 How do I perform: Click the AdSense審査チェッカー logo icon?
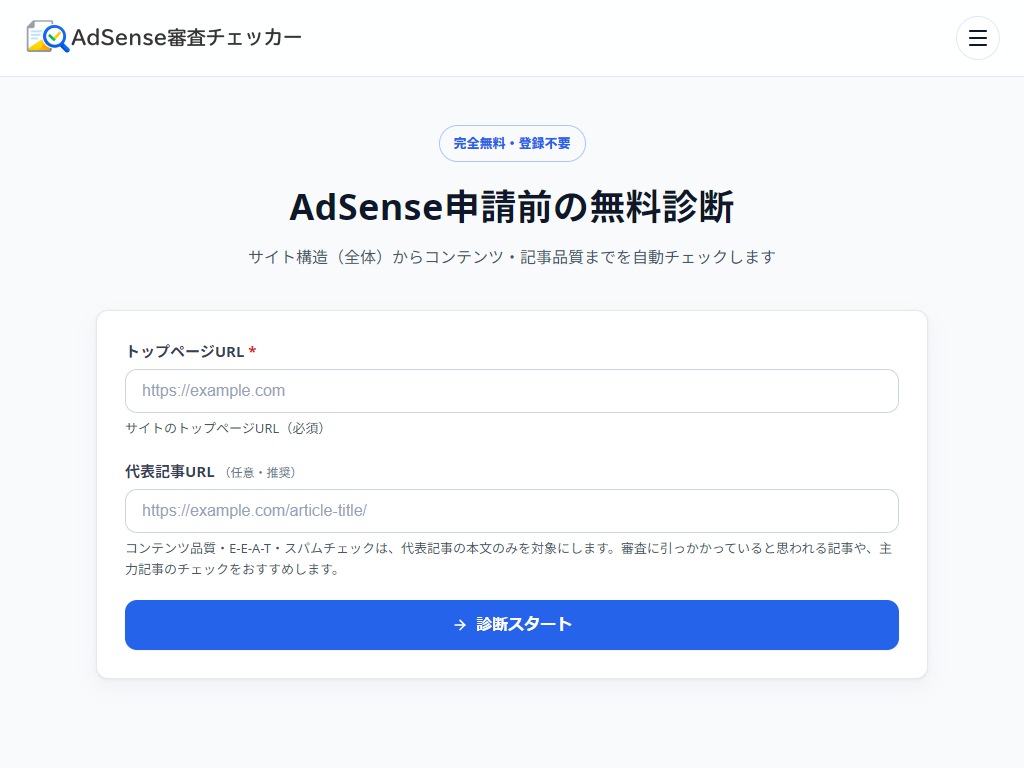tap(48, 37)
